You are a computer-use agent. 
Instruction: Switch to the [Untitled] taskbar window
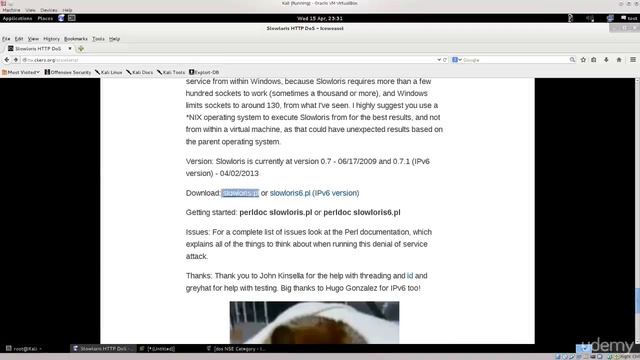click(158, 349)
